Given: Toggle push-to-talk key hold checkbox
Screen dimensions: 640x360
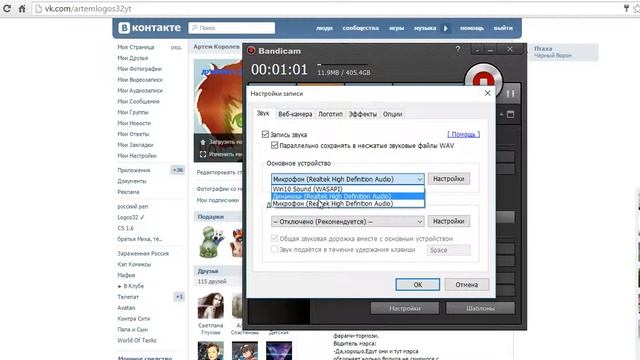Looking at the screenshot, I should pyautogui.click(x=275, y=249).
